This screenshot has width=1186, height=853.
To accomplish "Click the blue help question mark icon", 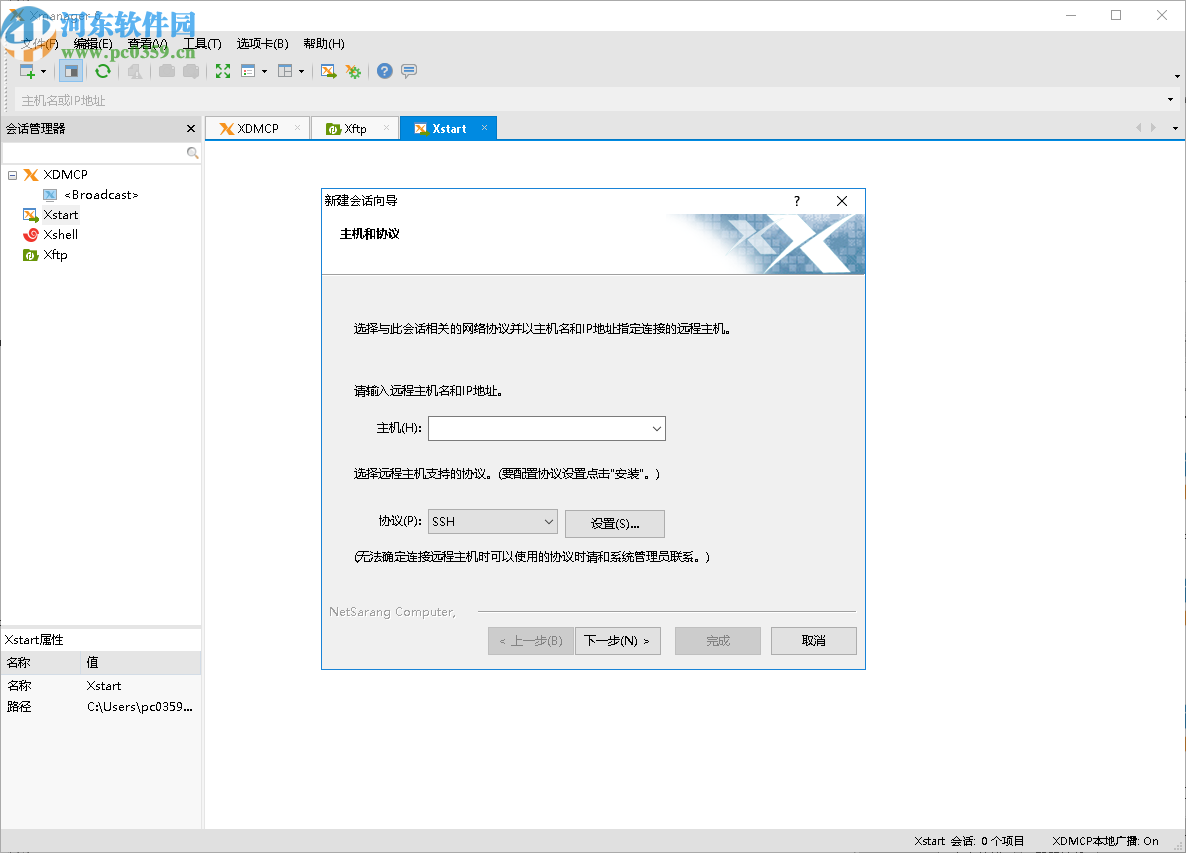I will (384, 71).
